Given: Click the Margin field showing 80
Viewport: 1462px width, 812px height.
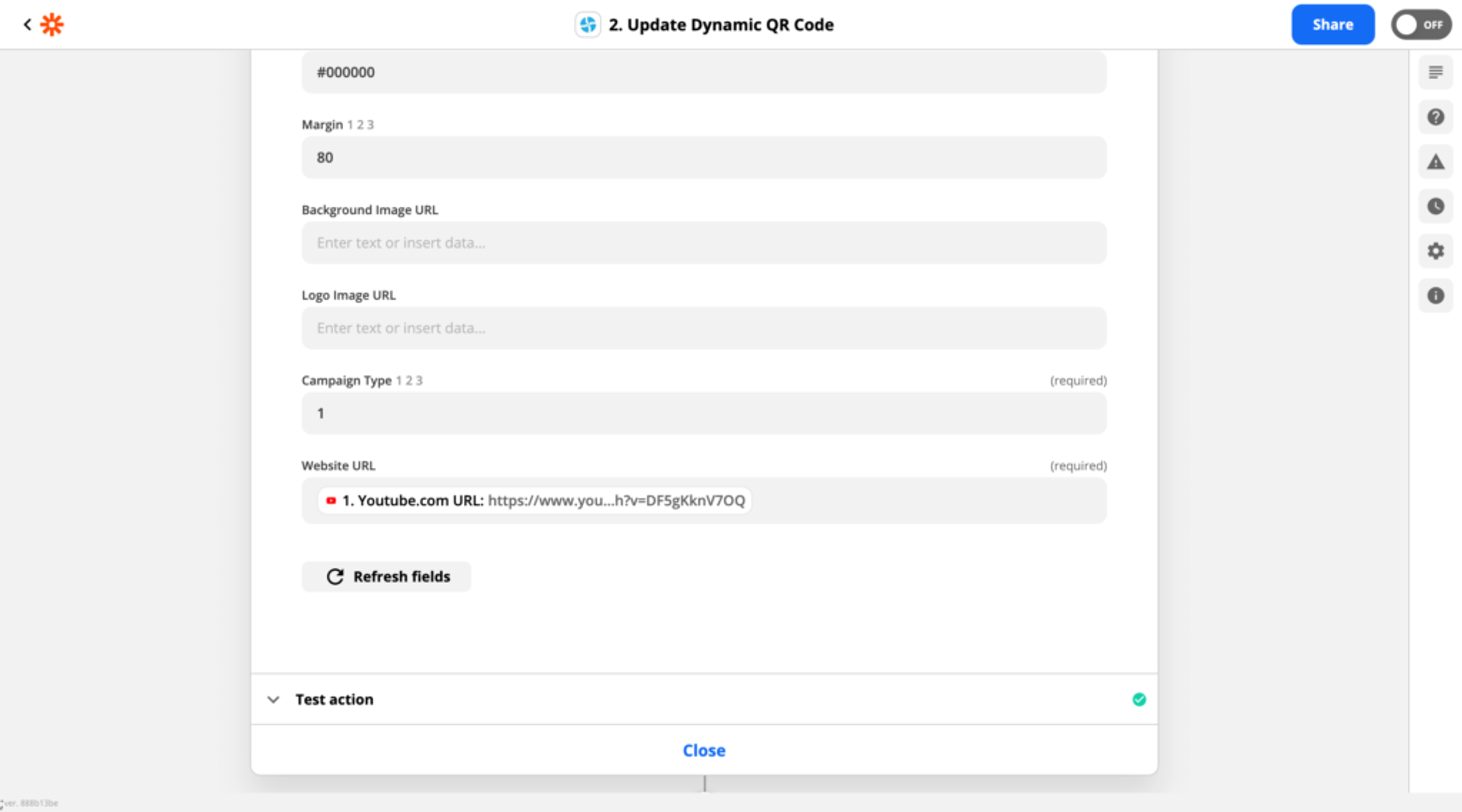Looking at the screenshot, I should click(x=704, y=157).
